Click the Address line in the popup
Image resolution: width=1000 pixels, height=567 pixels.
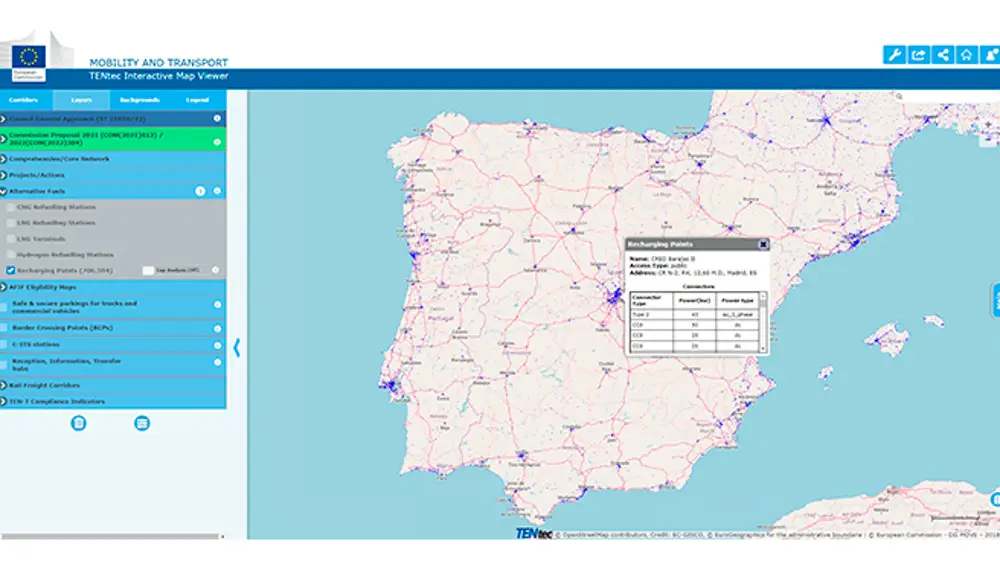tap(693, 273)
